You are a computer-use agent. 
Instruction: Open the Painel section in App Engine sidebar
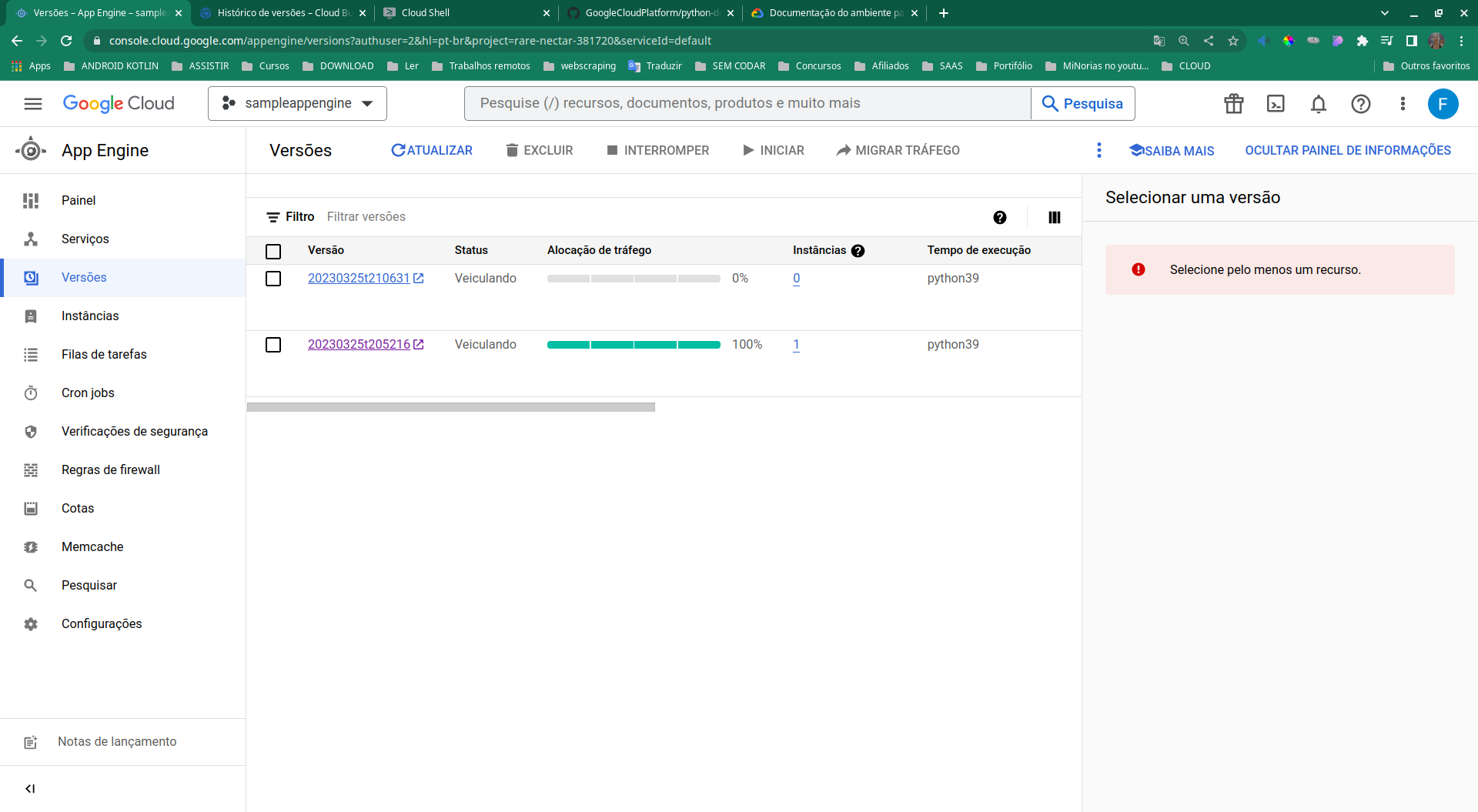point(78,200)
